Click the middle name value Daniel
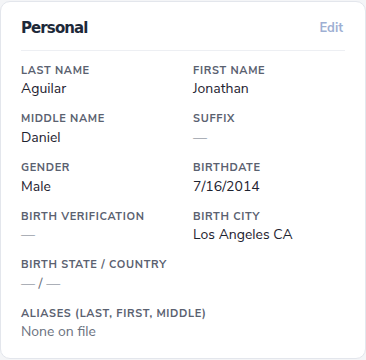Screen dimensions: 366x360 41,137
